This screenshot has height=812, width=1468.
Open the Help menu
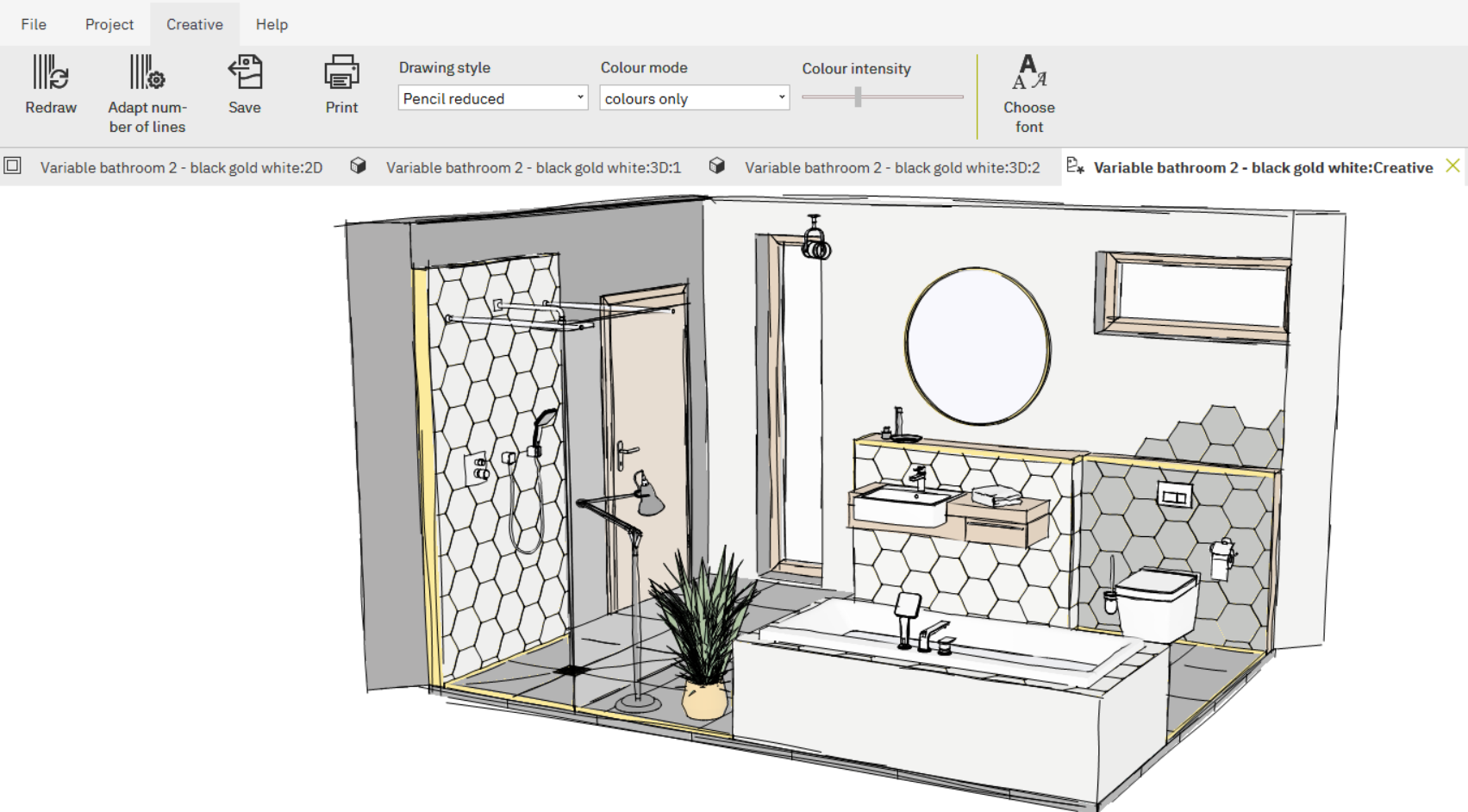[272, 24]
